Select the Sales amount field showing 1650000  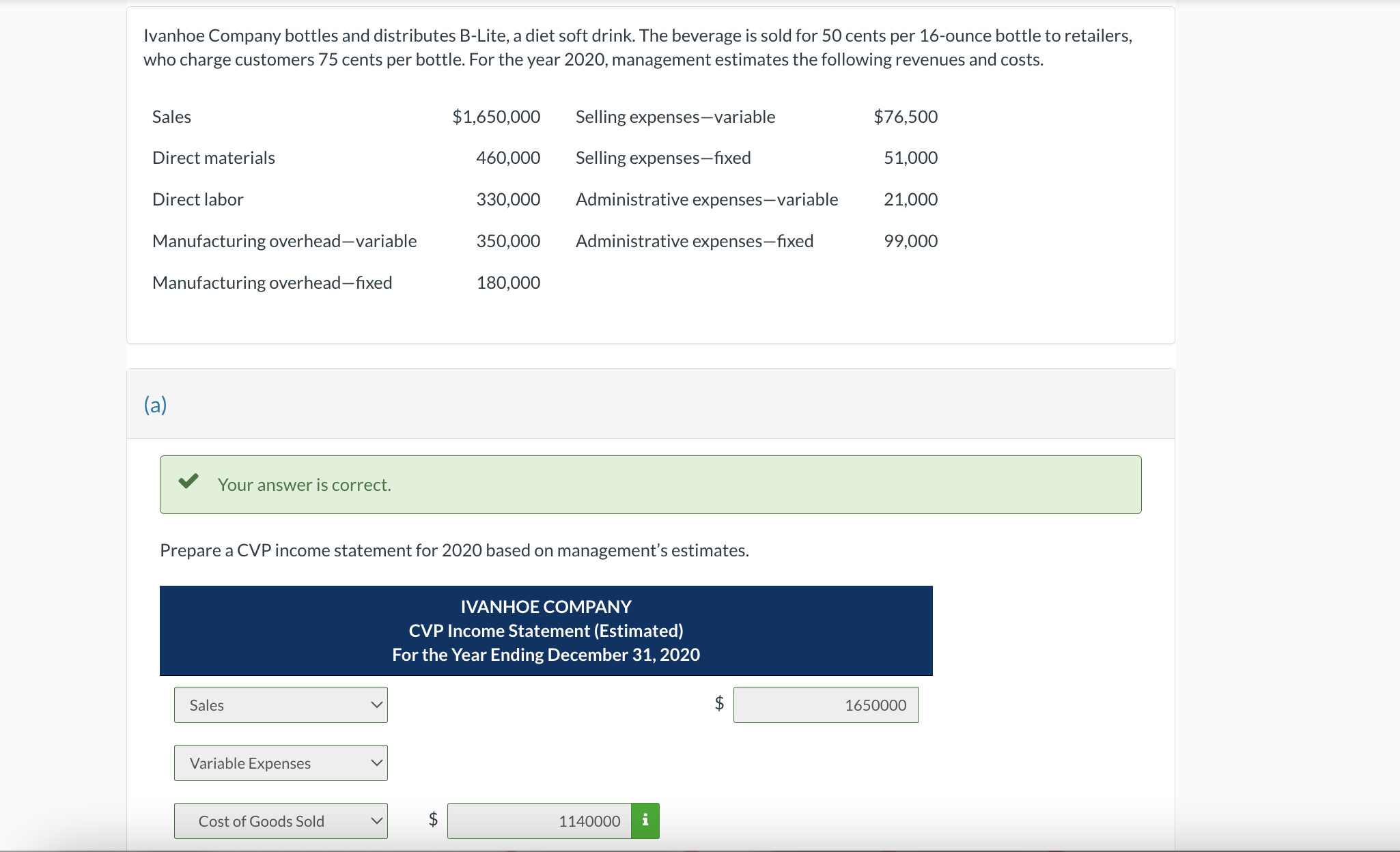point(826,705)
